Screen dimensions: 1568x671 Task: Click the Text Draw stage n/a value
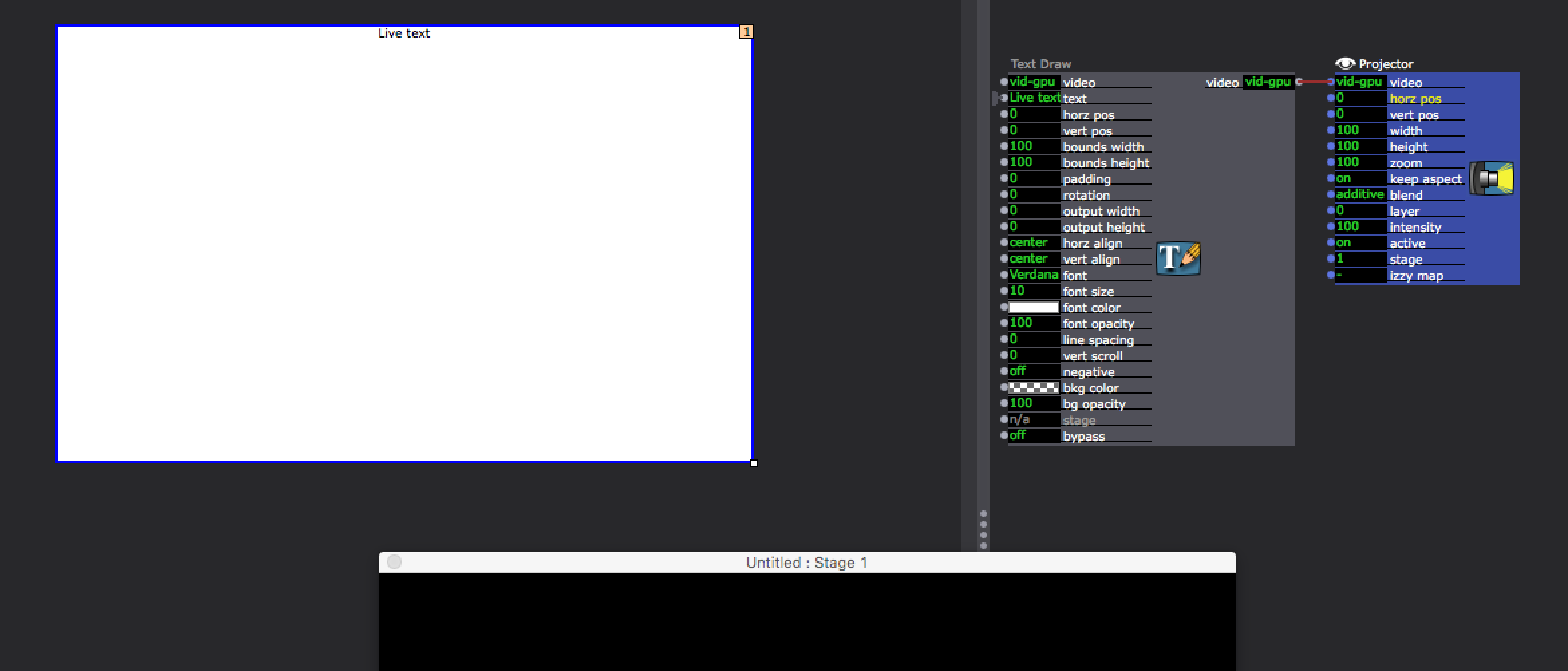1034,419
